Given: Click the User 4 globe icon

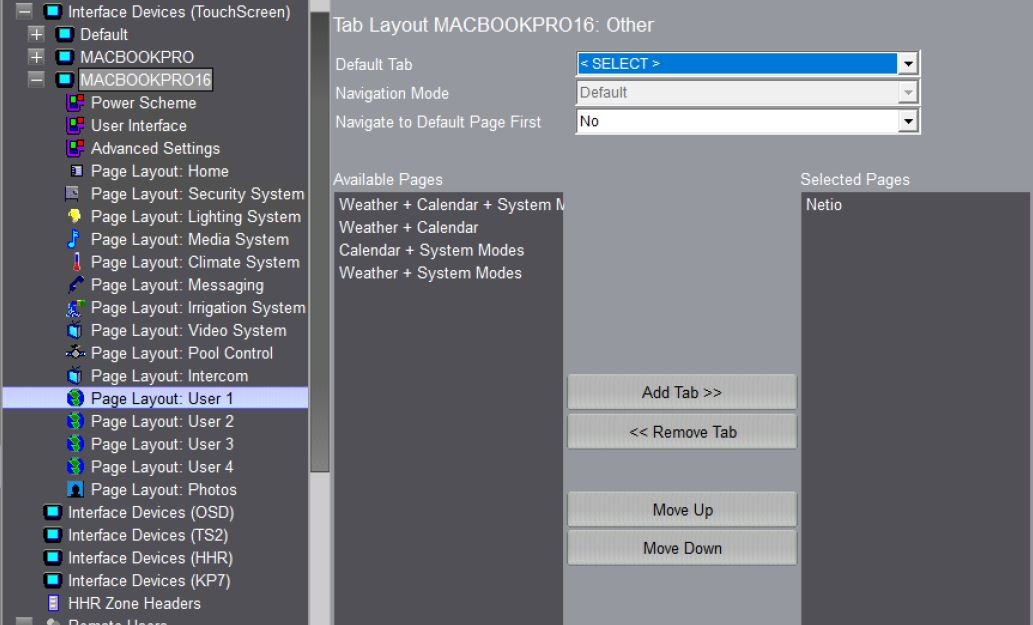Looking at the screenshot, I should [x=75, y=466].
